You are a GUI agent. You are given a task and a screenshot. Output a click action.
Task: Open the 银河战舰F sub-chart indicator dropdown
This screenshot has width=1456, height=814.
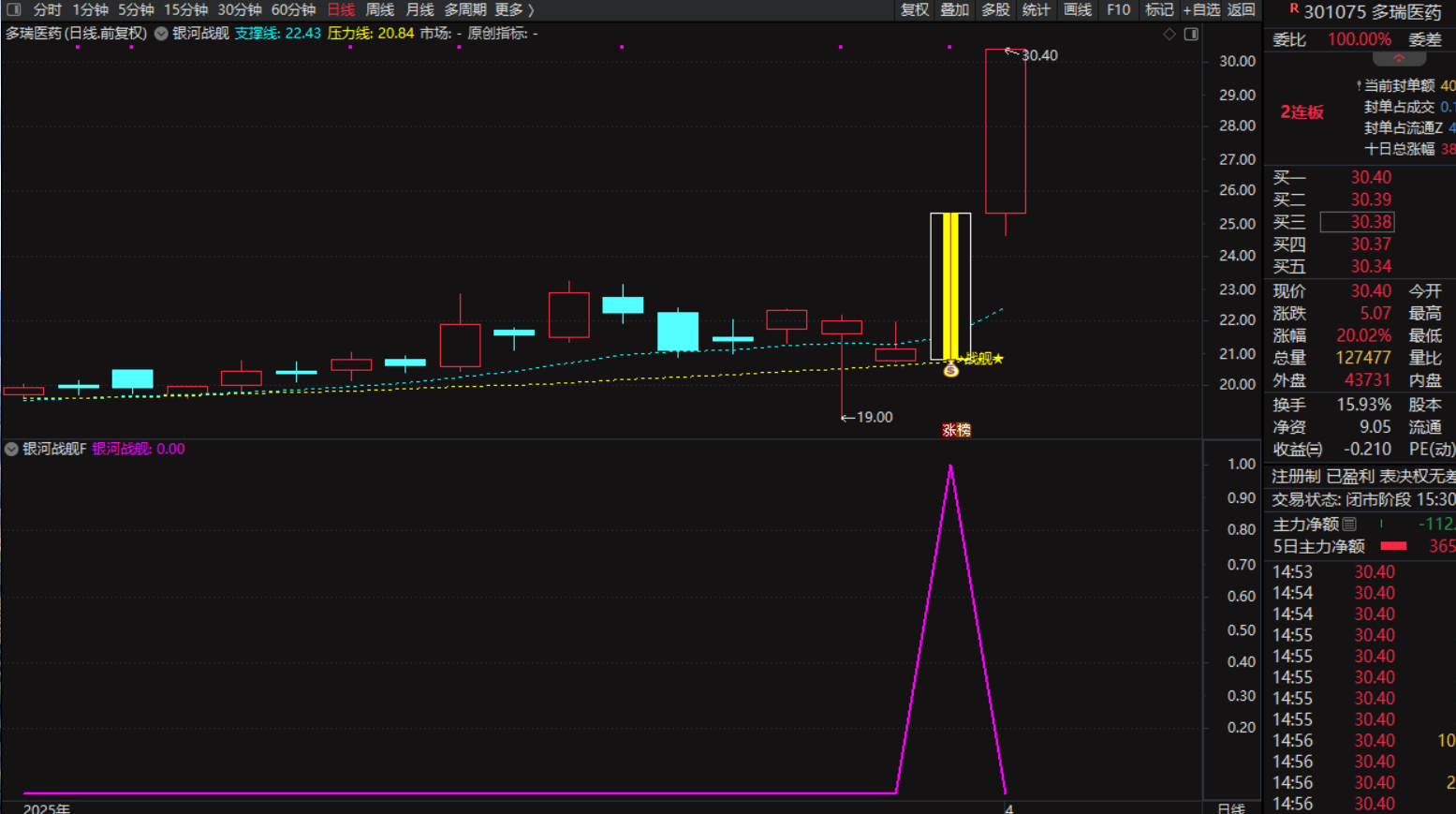[x=11, y=450]
